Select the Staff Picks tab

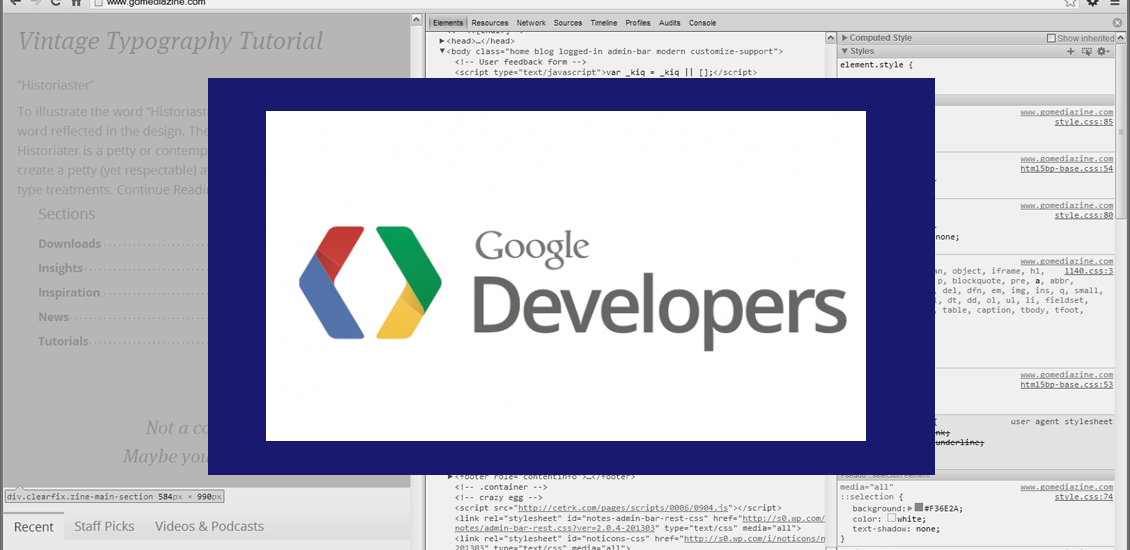pos(104,526)
